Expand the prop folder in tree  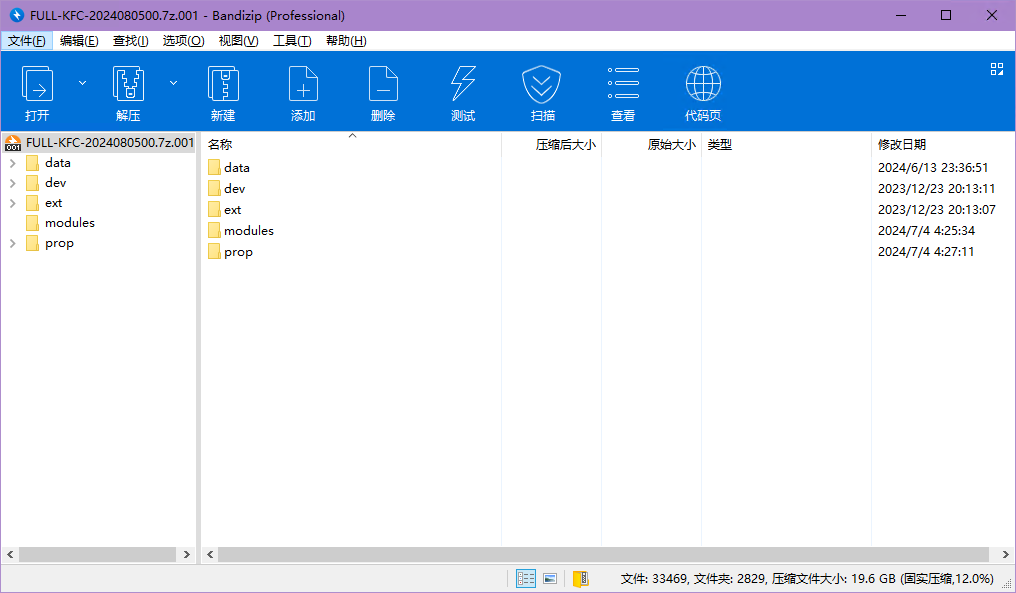pyautogui.click(x=12, y=243)
